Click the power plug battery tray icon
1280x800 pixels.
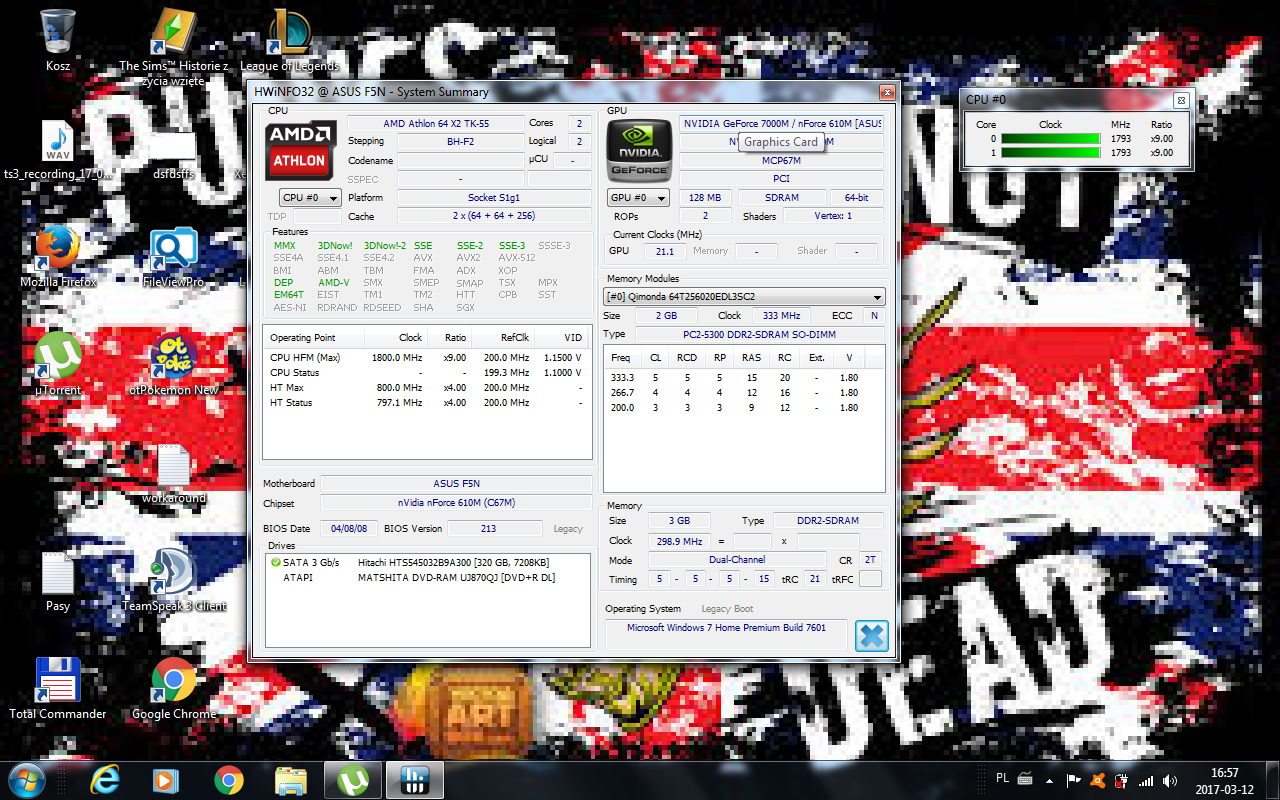1122,780
